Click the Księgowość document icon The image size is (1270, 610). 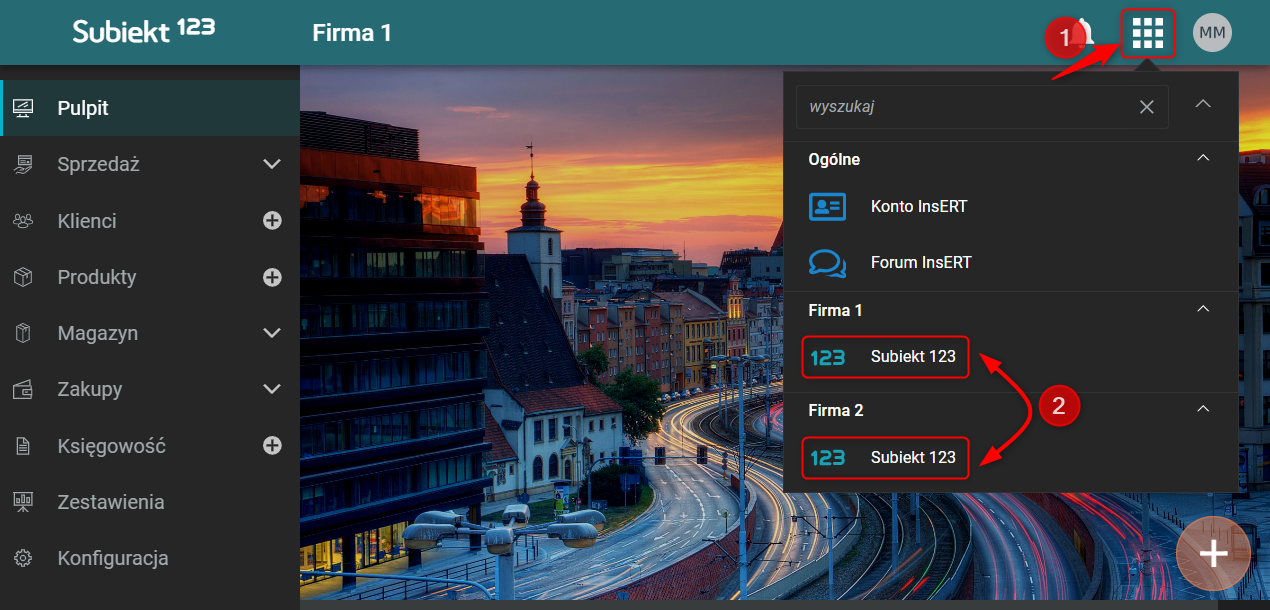(23, 446)
